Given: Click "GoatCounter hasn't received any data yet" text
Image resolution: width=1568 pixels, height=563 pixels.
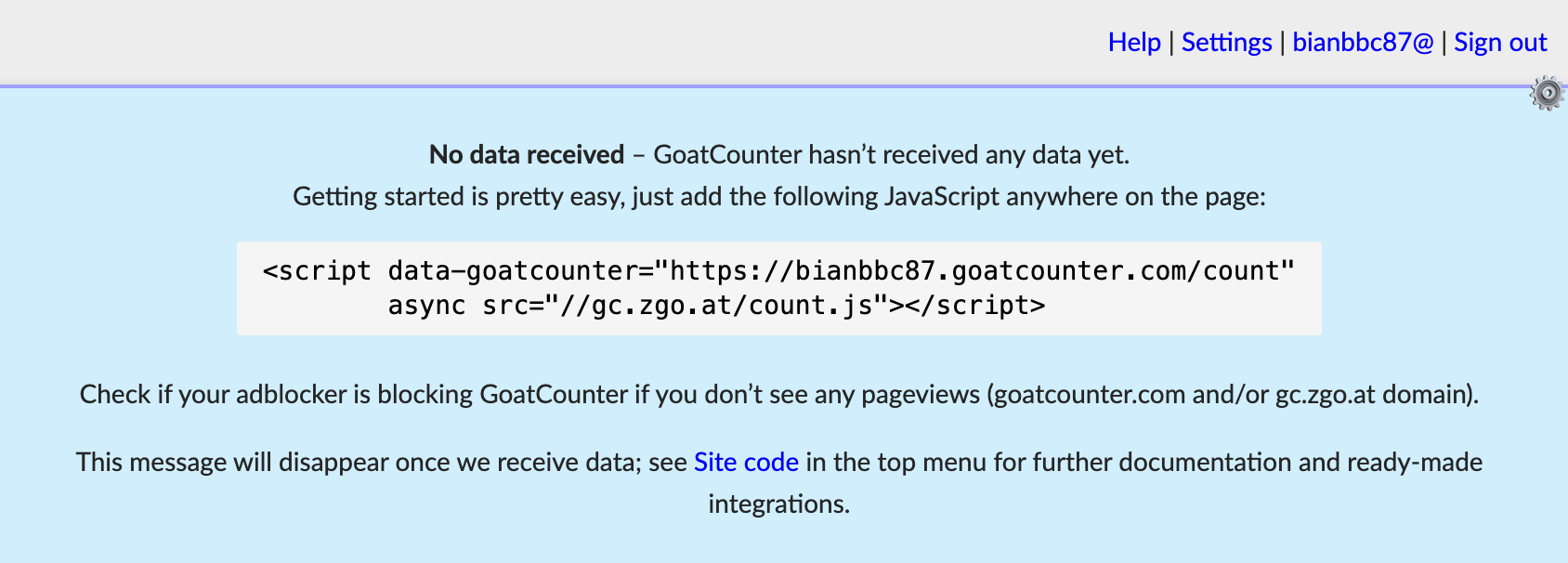Looking at the screenshot, I should (891, 155).
